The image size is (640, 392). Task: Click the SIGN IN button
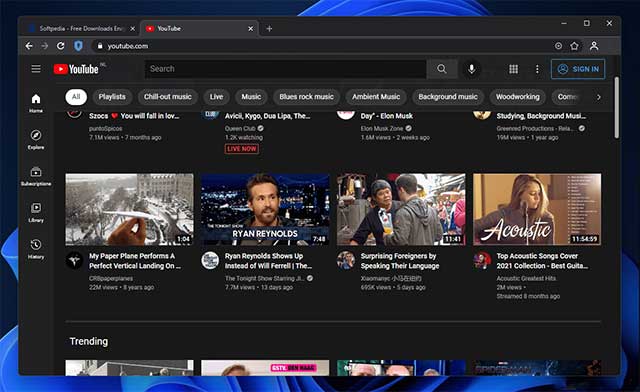point(578,69)
